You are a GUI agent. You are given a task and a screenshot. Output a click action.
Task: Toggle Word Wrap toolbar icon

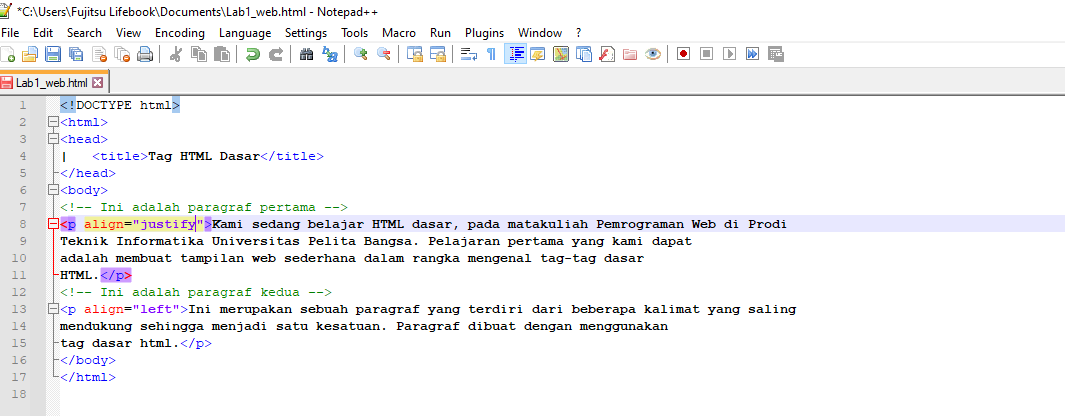click(469, 54)
